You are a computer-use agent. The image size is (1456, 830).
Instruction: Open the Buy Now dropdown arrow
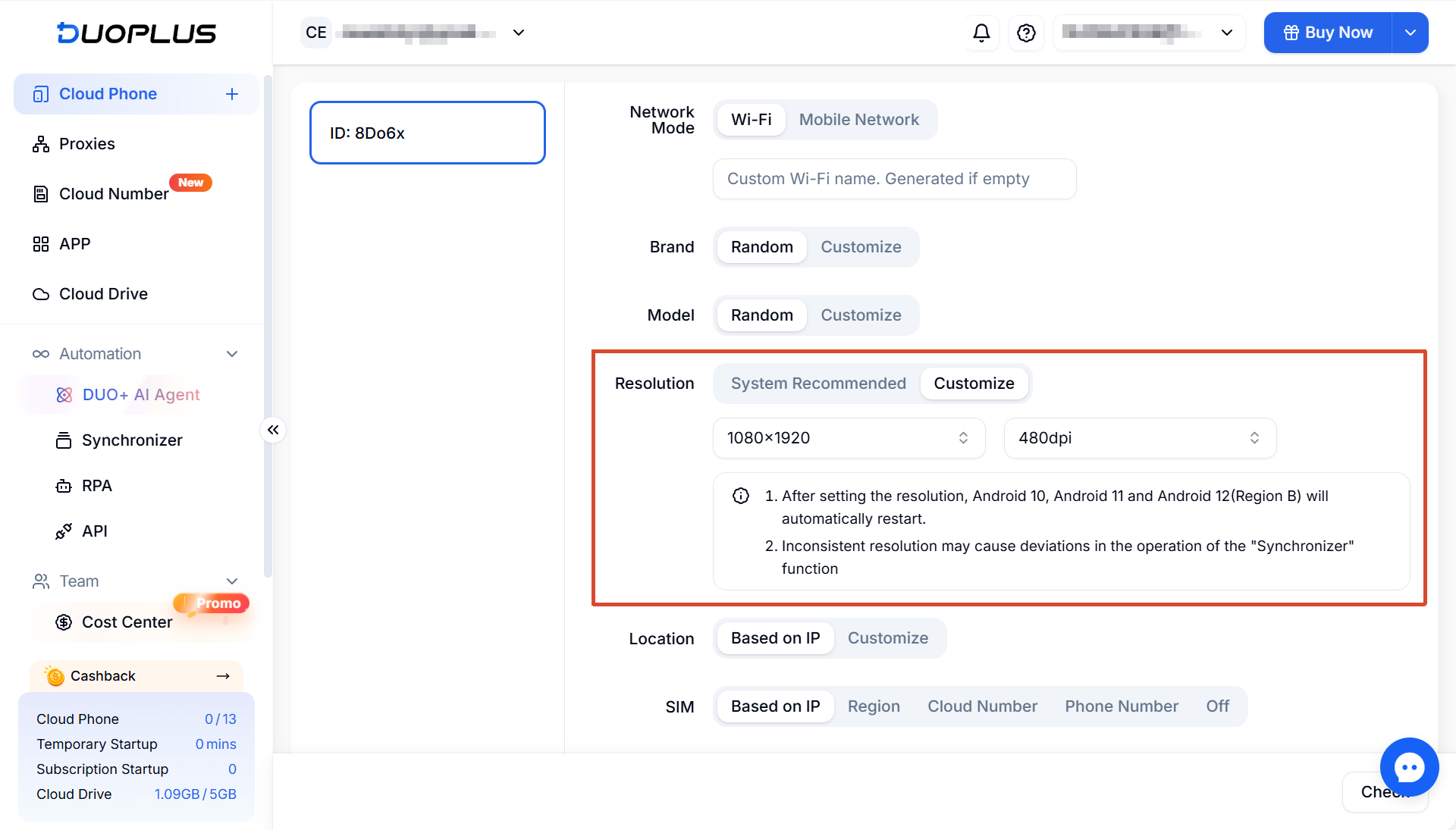1410,33
